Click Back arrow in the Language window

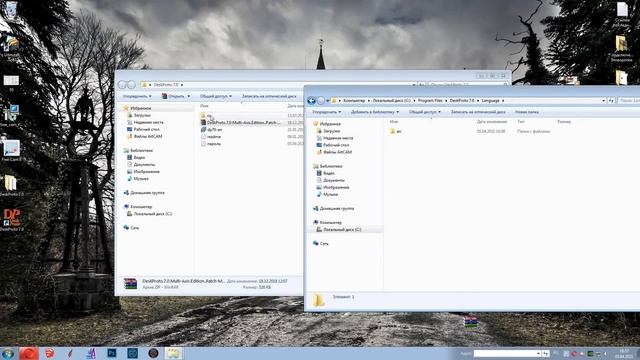[311, 100]
